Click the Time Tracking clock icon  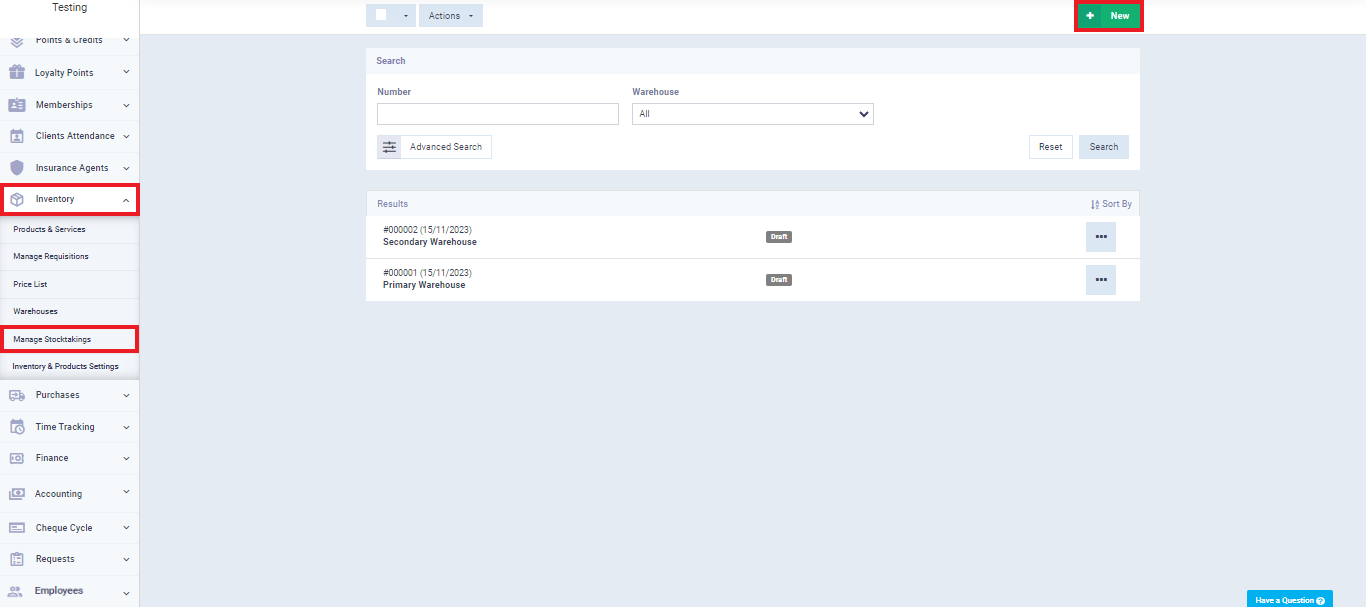(17, 427)
